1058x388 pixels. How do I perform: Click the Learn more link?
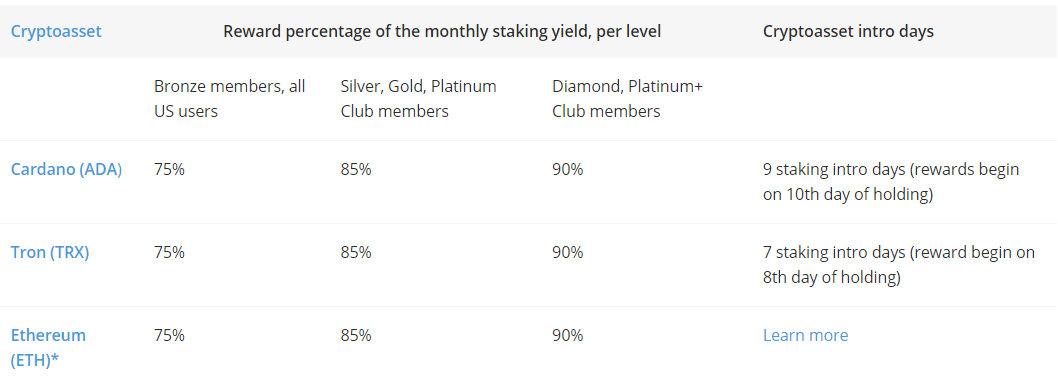pos(806,335)
